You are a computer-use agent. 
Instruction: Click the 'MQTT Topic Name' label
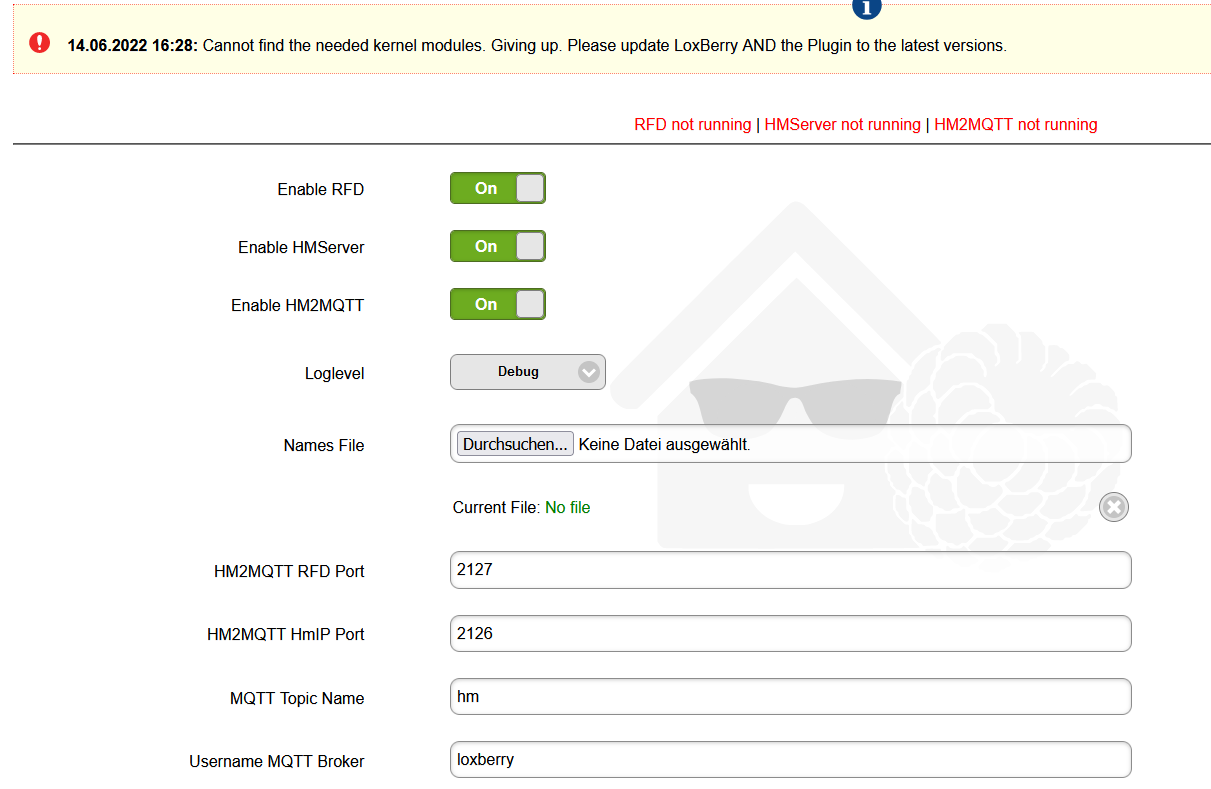point(297,699)
